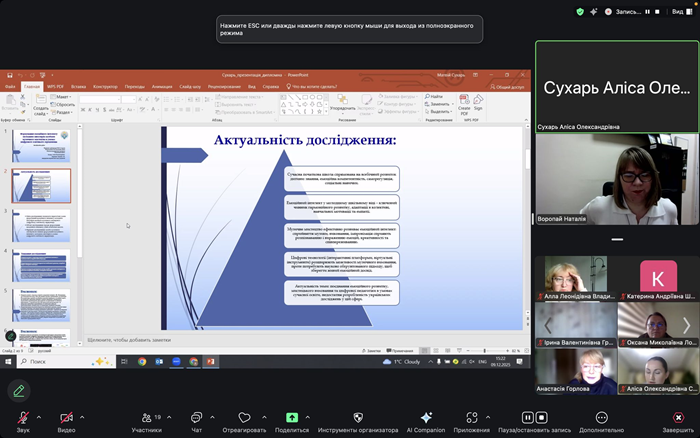Select Воропай Наталія's video thumbnail
The width and height of the screenshot is (700, 438).
click(x=616, y=183)
